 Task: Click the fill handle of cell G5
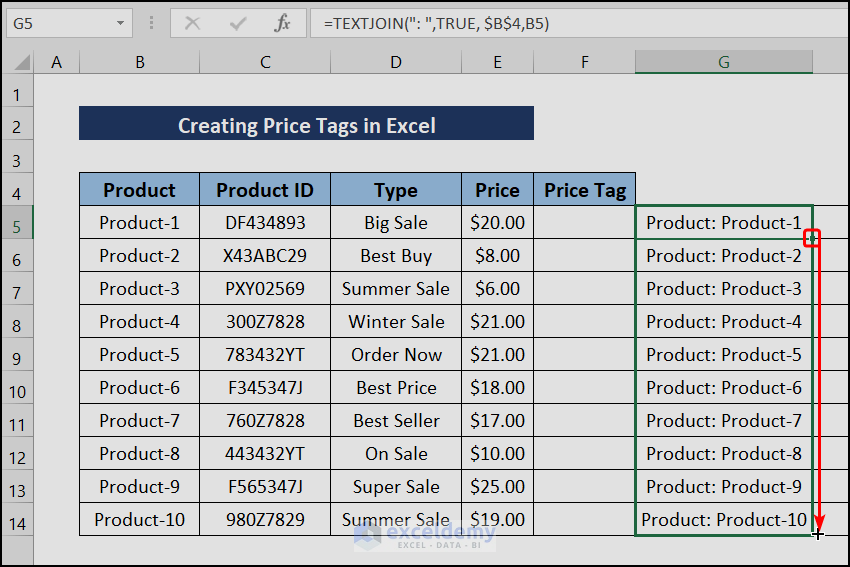(812, 238)
